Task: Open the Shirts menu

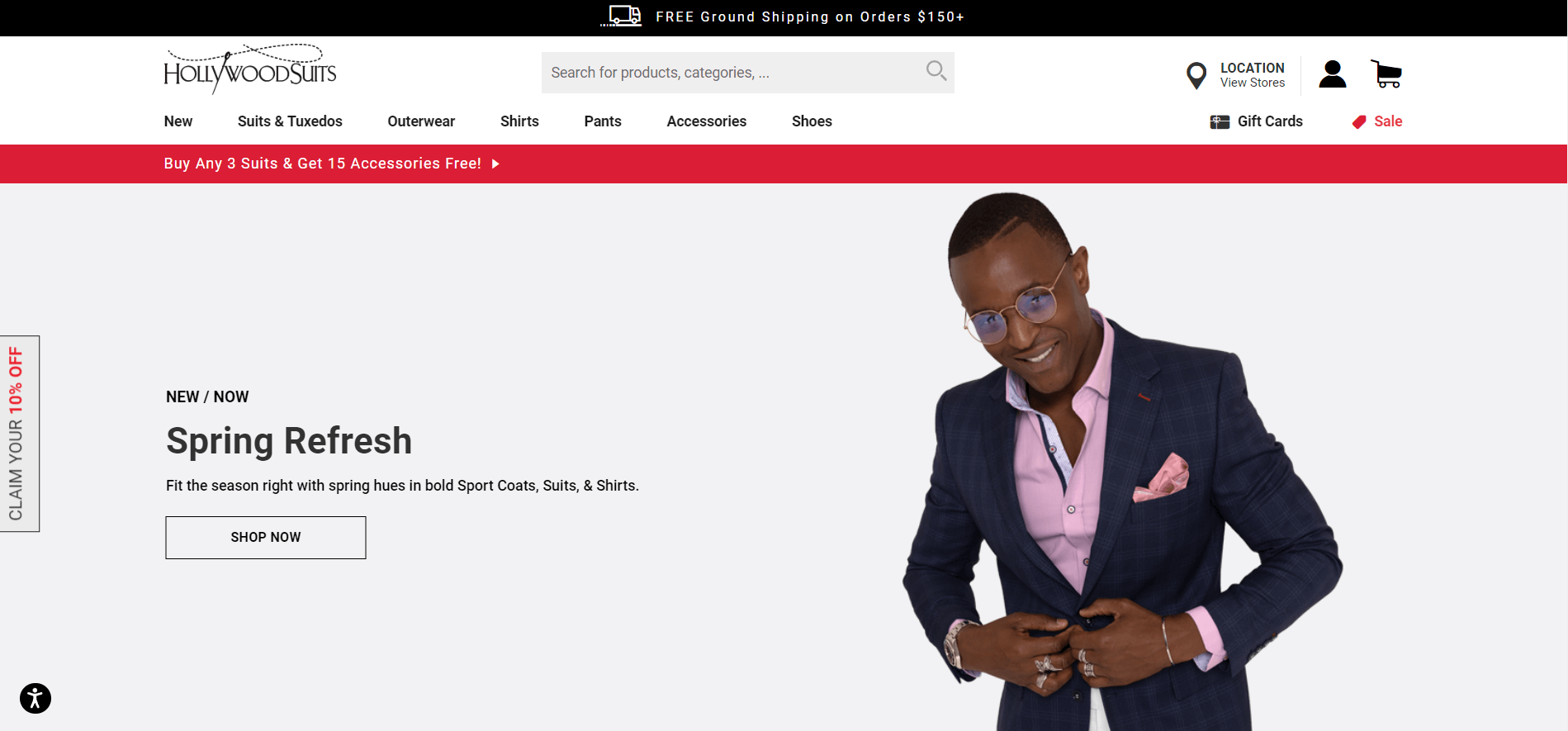Action: (x=519, y=121)
